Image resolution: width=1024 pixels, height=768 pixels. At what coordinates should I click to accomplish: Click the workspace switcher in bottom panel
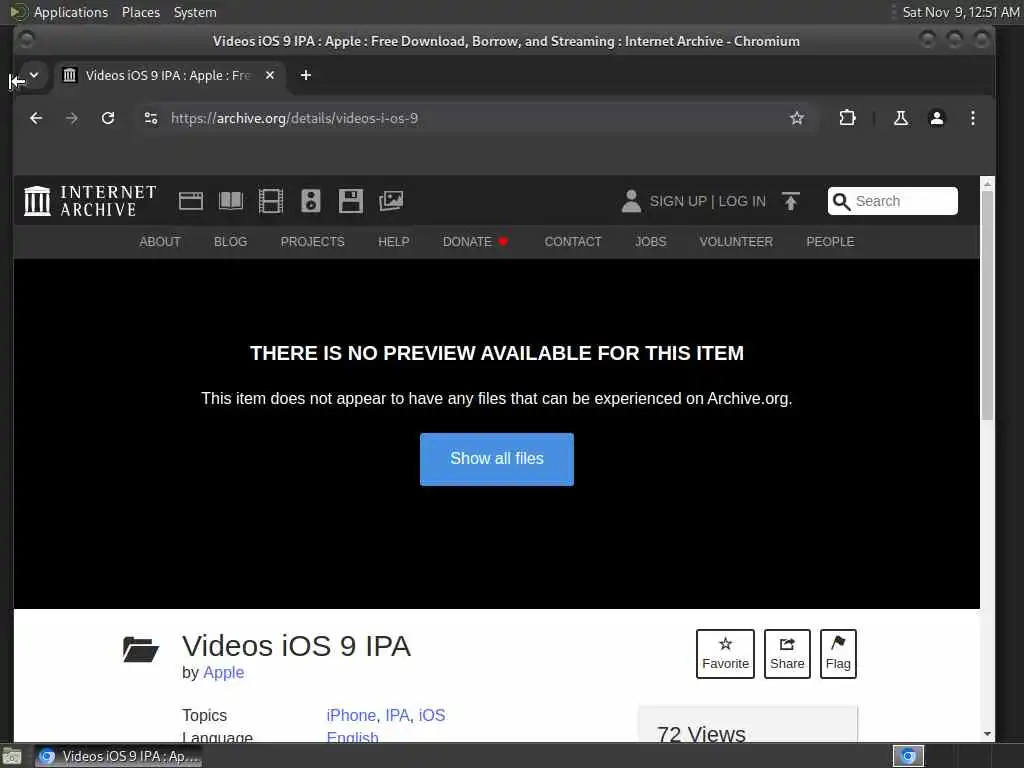[x=908, y=756]
